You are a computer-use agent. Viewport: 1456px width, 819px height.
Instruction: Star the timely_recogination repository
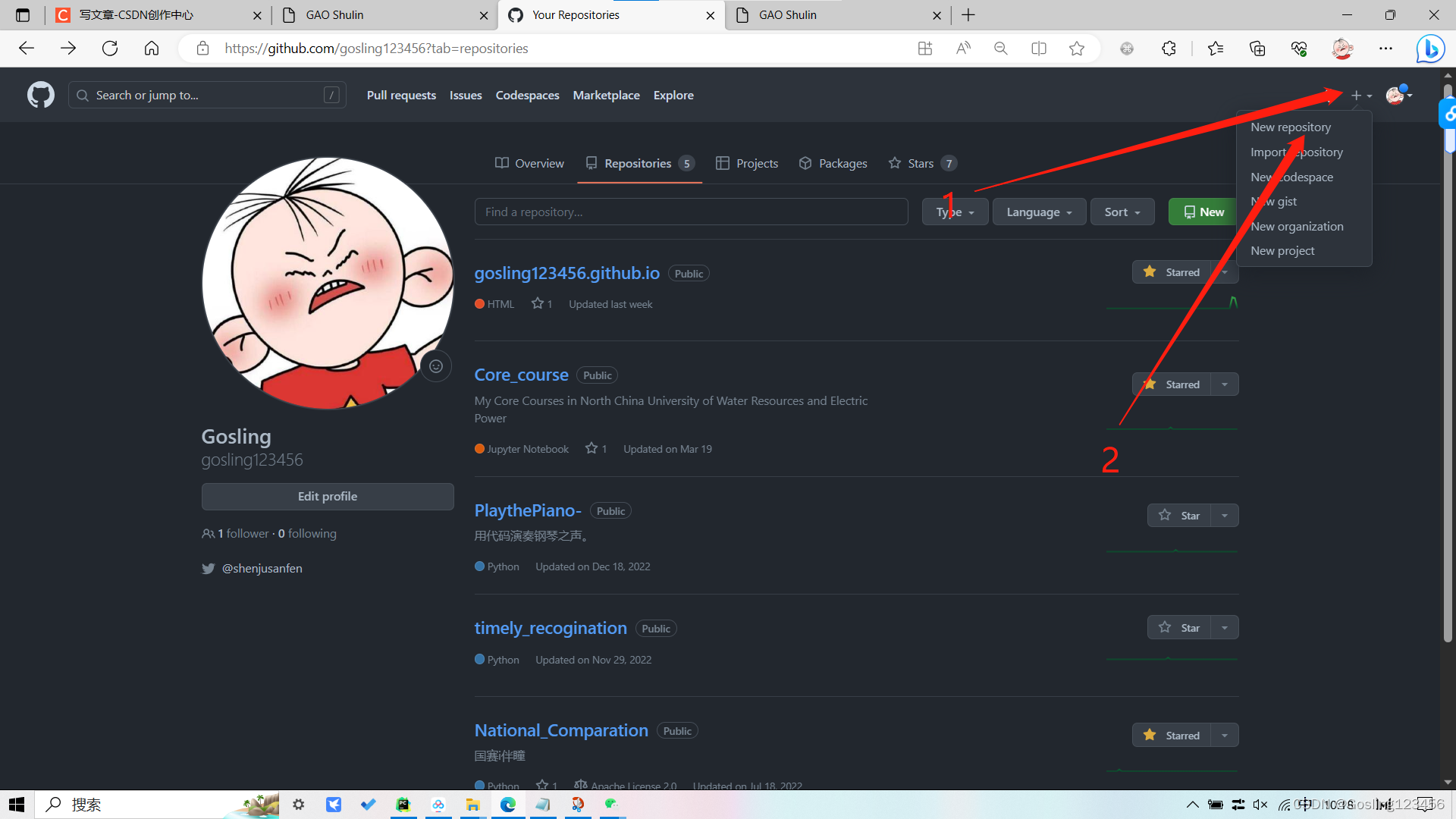tap(1179, 628)
